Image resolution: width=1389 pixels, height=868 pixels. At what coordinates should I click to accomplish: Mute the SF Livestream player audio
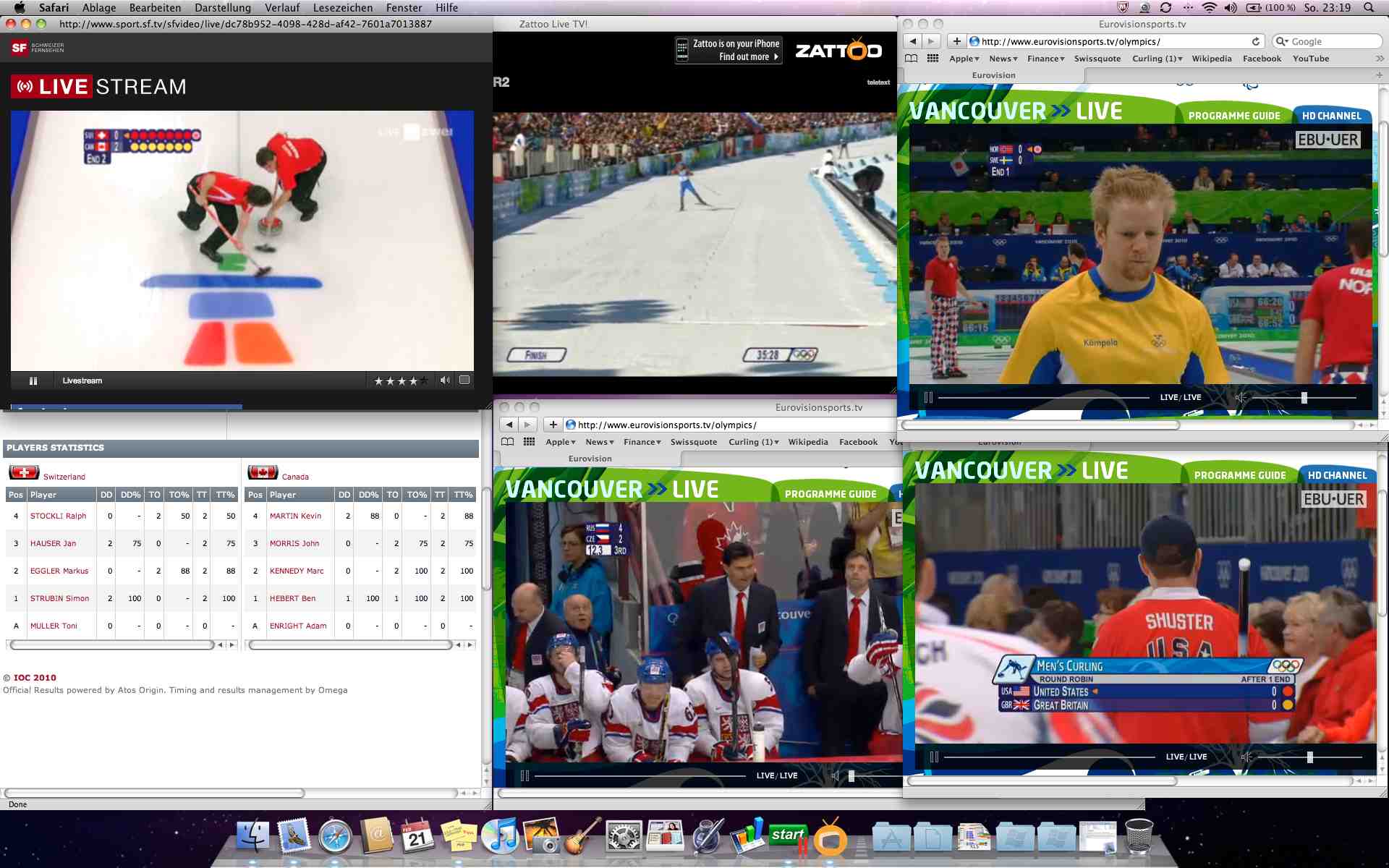pos(445,380)
